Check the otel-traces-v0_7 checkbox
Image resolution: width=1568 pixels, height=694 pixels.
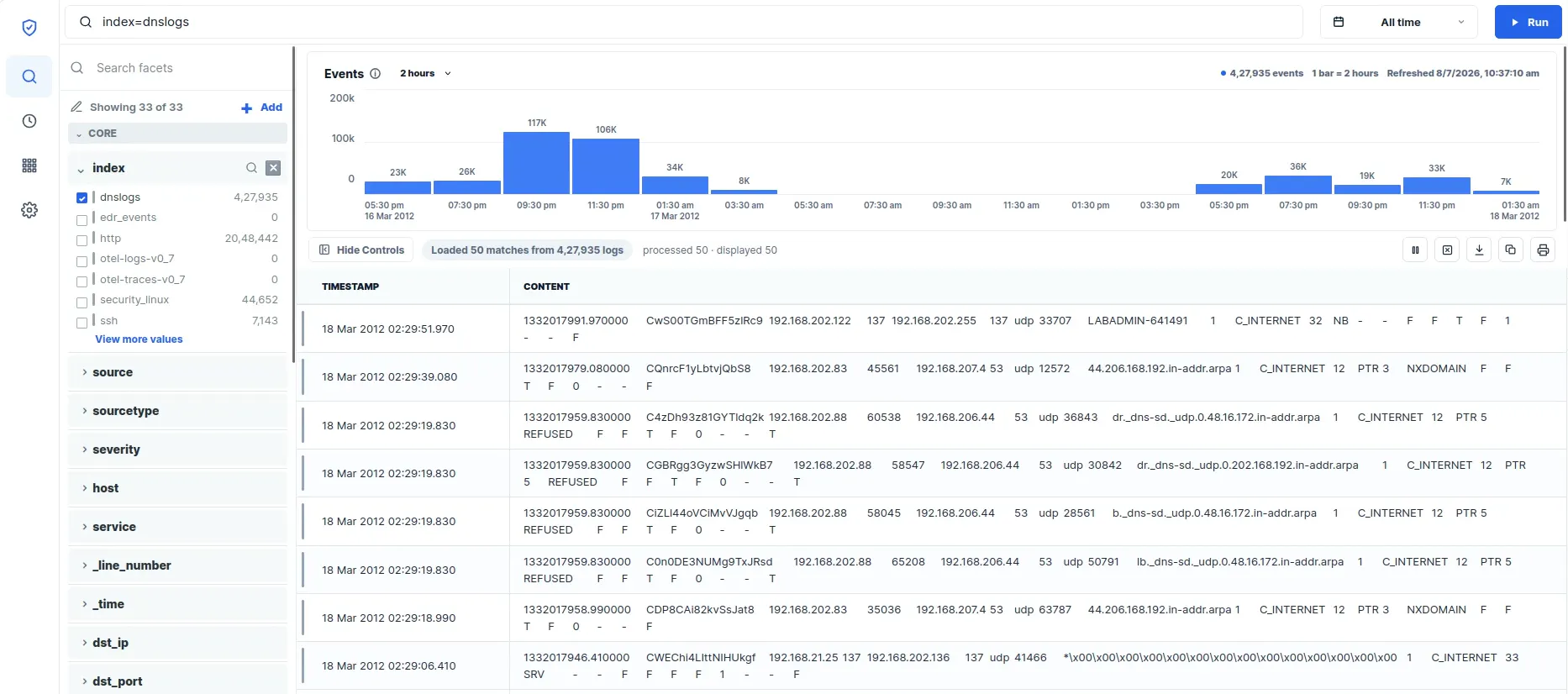(82, 281)
